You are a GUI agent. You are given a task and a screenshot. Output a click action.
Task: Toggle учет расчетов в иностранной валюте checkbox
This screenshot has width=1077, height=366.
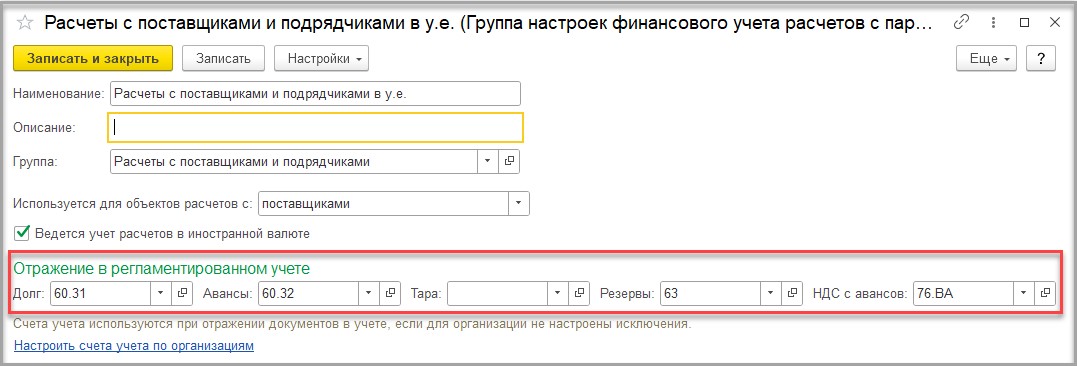(x=23, y=233)
